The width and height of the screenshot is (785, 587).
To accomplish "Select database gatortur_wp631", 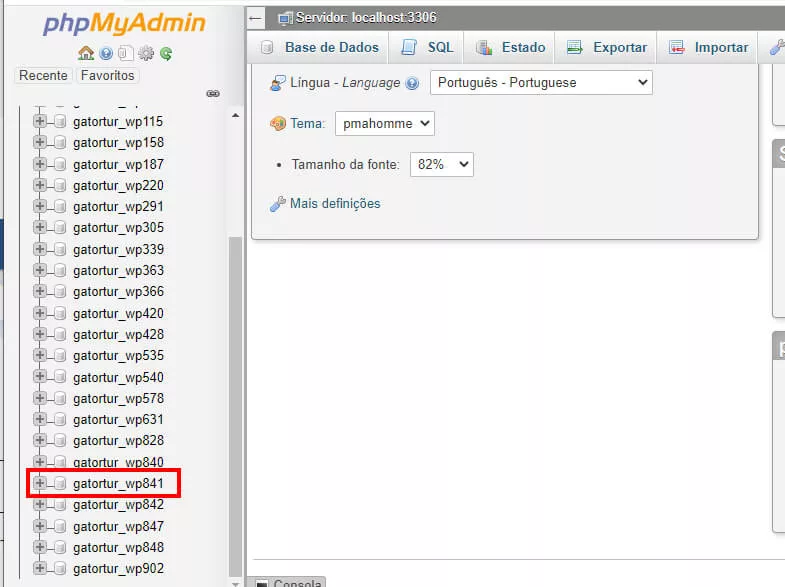I will click(x=118, y=419).
